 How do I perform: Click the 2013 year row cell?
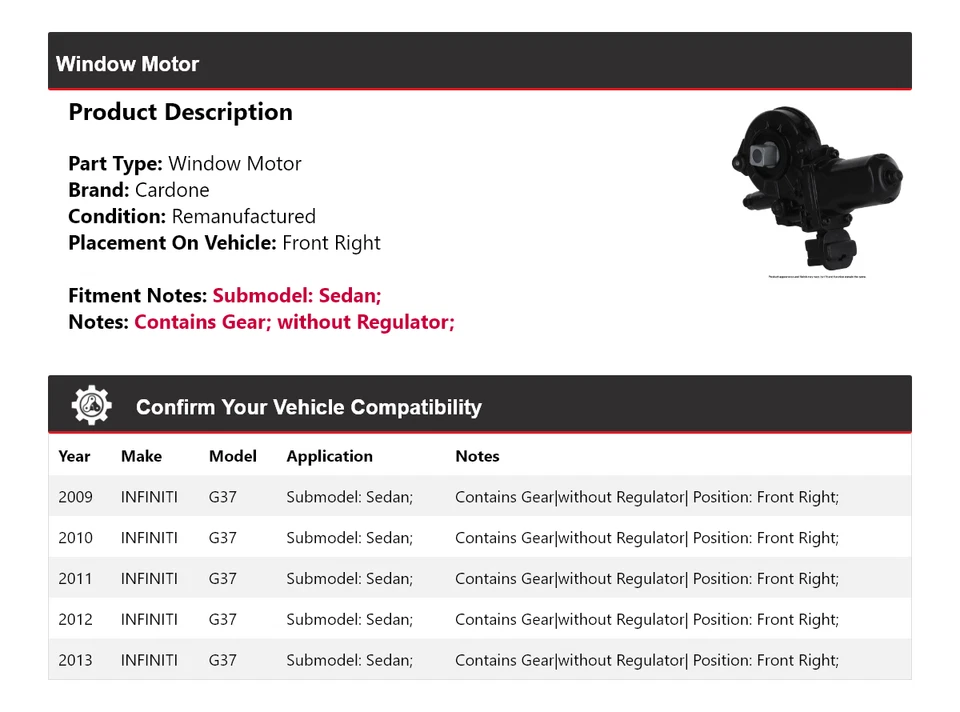point(75,660)
